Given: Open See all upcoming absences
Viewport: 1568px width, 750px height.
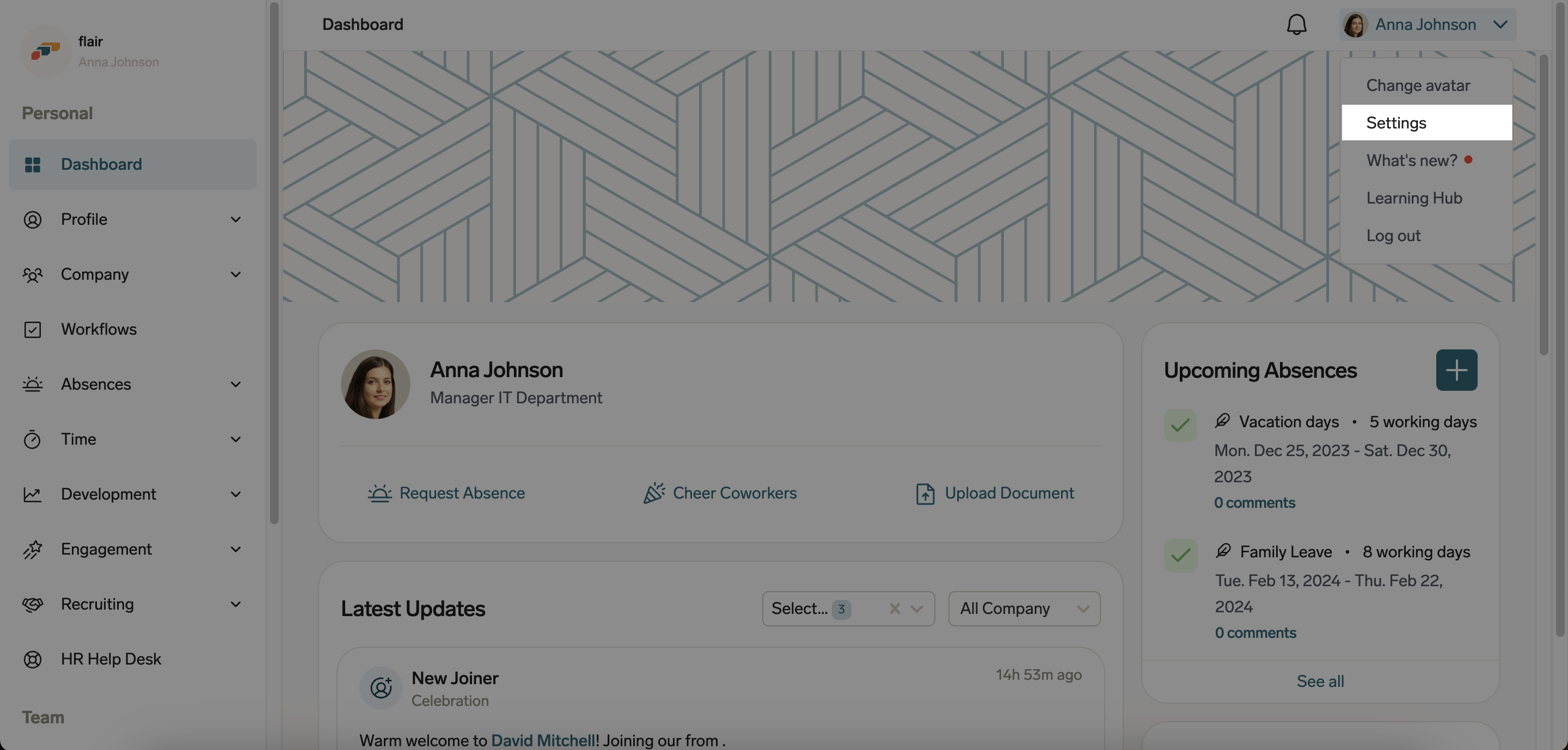Looking at the screenshot, I should pyautogui.click(x=1320, y=681).
